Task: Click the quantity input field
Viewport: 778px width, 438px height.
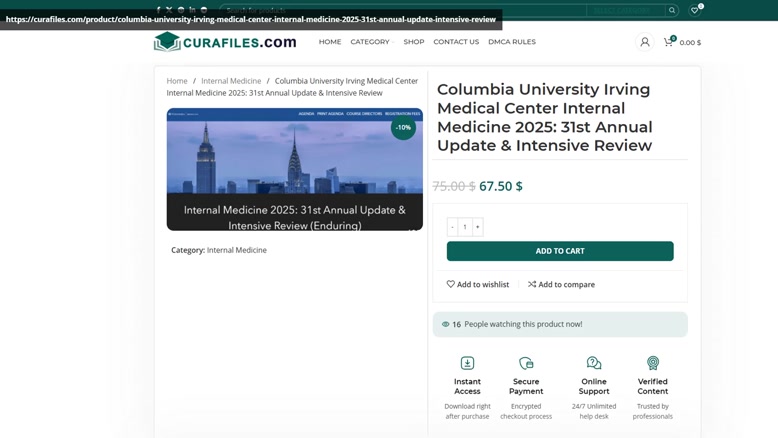Action: 465,227
